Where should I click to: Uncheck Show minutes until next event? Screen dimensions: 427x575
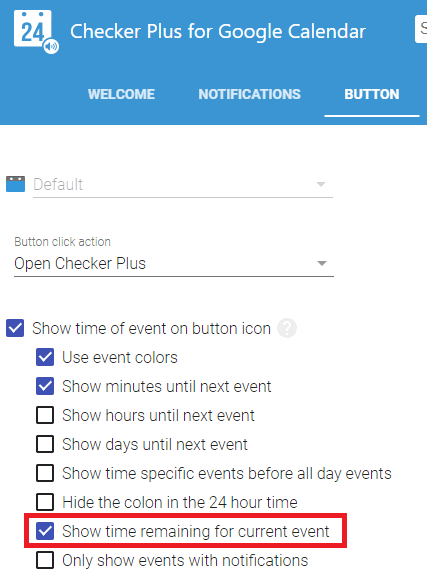(x=45, y=386)
